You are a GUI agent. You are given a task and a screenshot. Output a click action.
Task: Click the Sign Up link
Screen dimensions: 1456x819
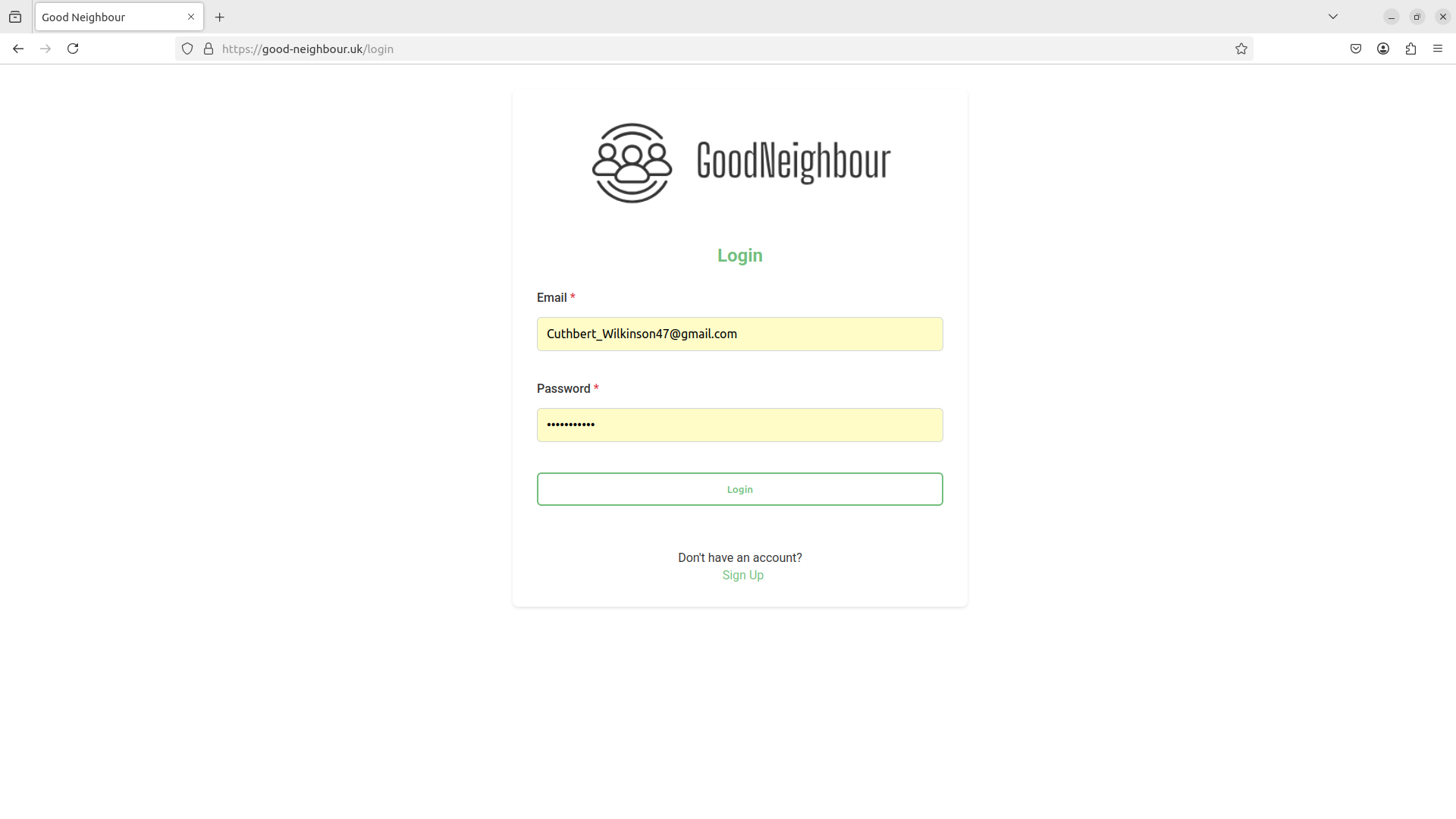tap(742, 574)
